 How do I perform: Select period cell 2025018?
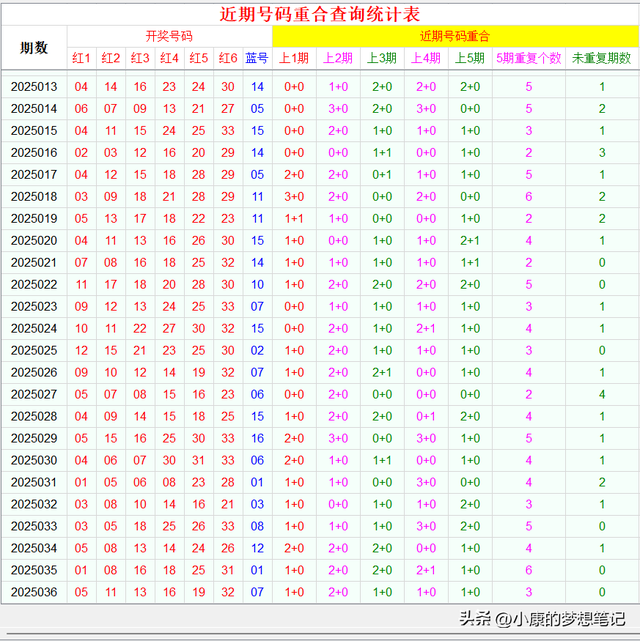coord(34,197)
